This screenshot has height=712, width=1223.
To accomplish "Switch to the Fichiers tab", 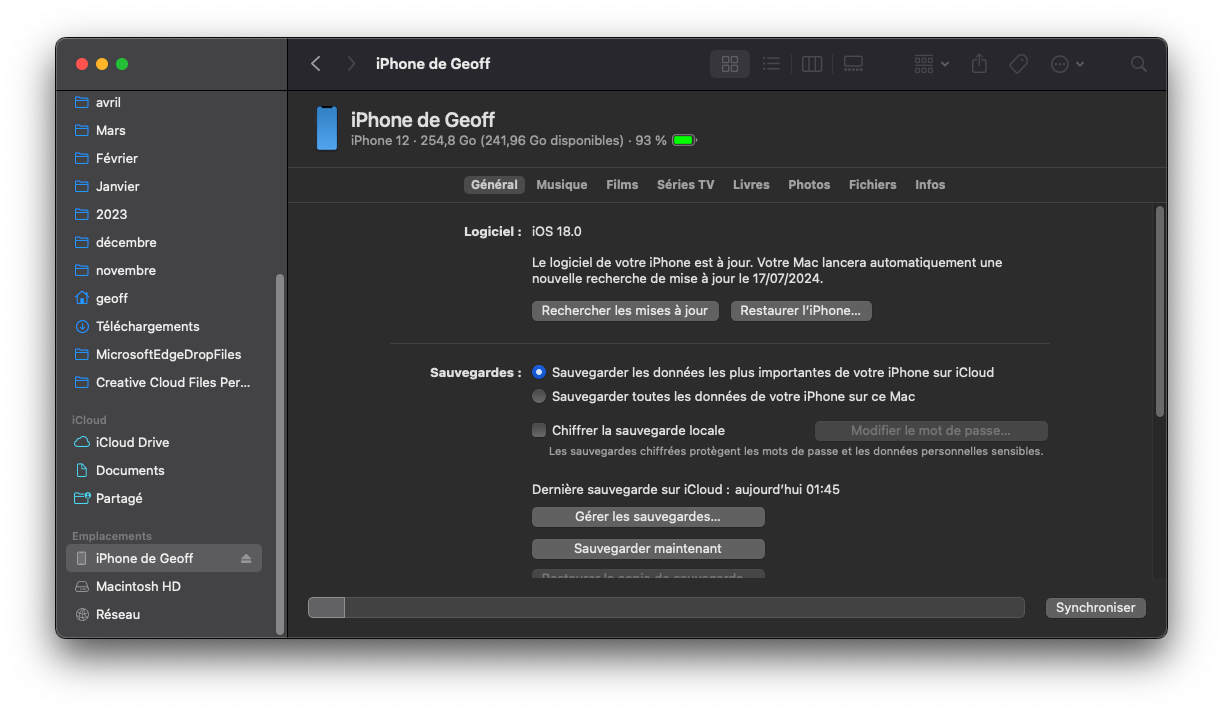I will (873, 185).
